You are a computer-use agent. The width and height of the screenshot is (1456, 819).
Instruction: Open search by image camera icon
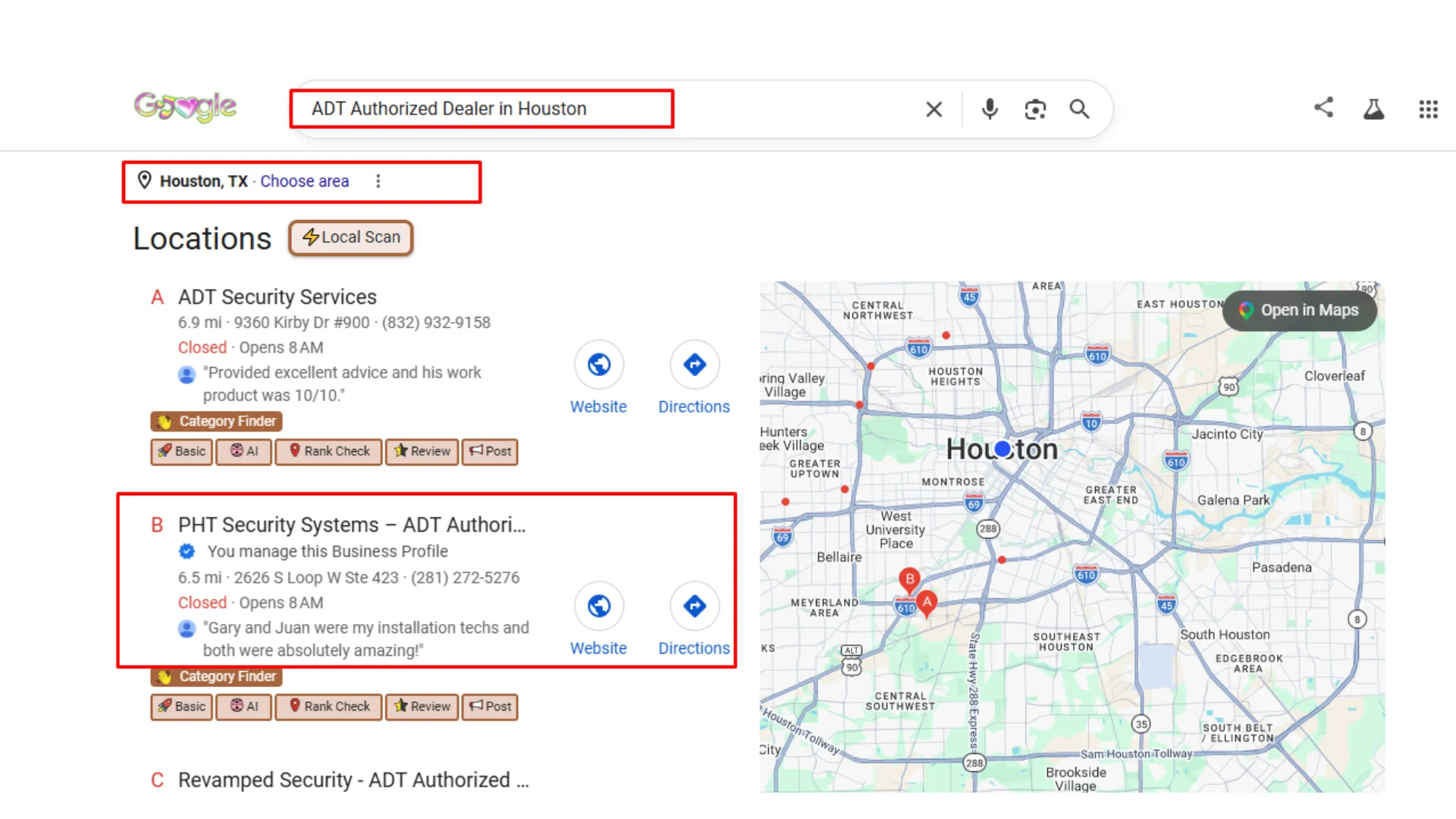click(1035, 109)
